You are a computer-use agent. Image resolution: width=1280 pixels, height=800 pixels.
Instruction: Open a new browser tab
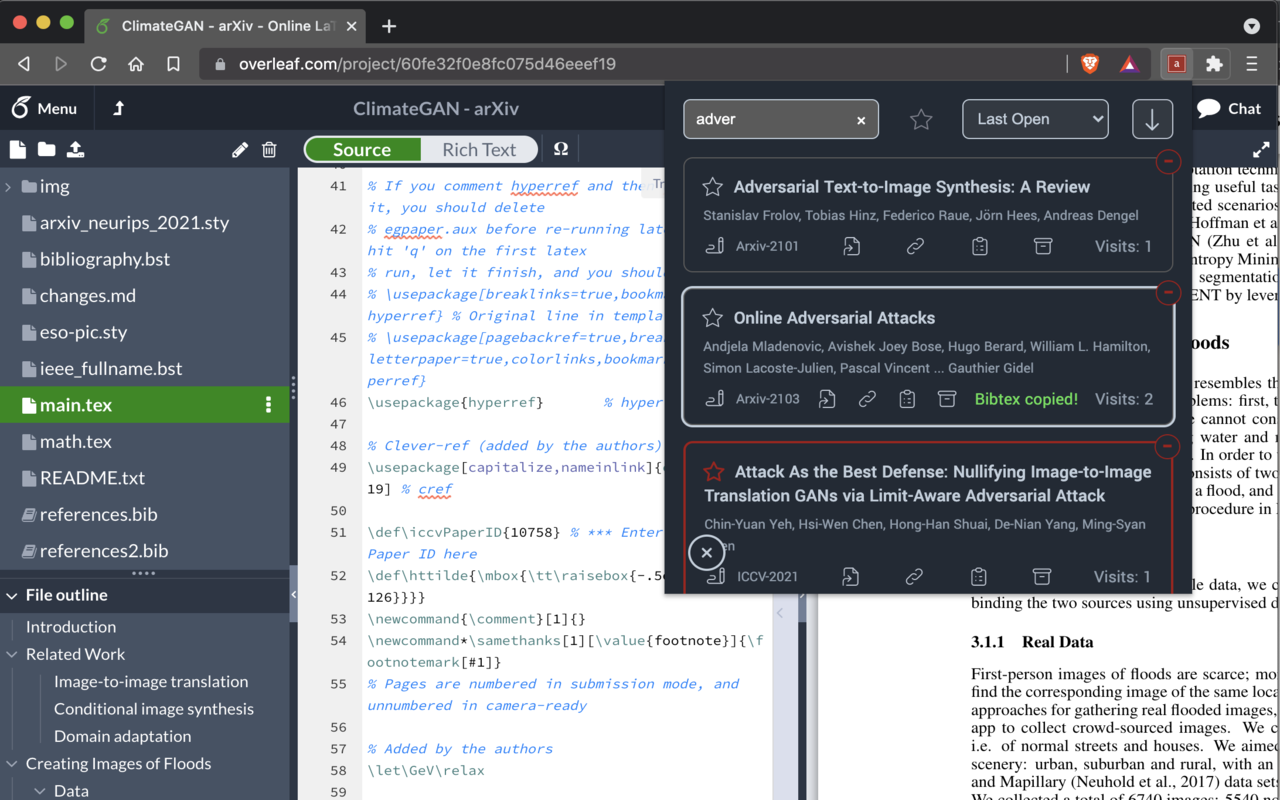coord(389,26)
